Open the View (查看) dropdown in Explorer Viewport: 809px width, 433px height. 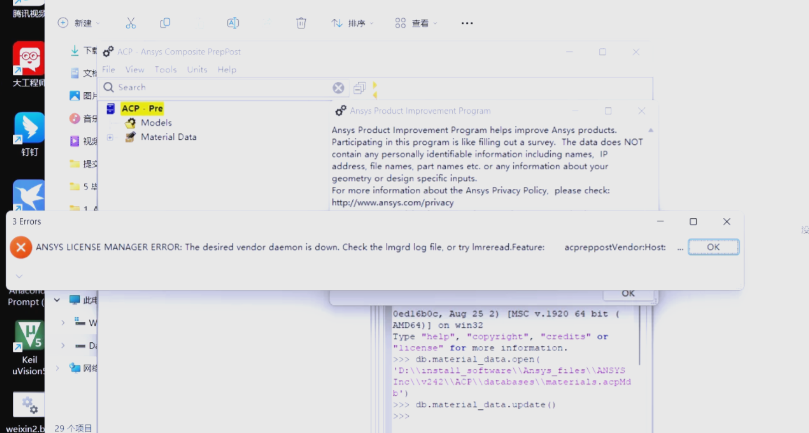[x=416, y=23]
